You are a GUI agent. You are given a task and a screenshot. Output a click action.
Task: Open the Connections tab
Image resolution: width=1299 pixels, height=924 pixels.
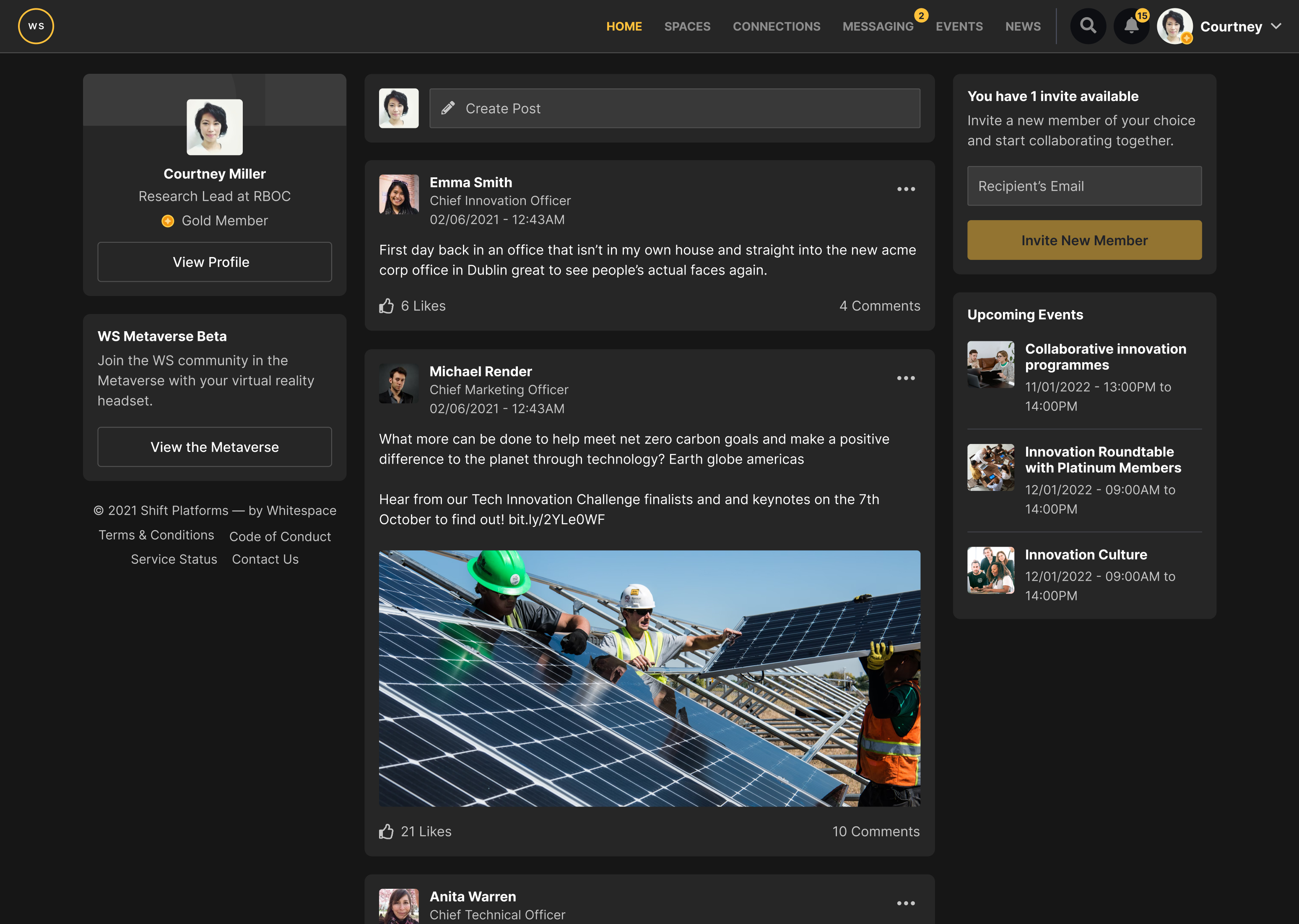(776, 26)
